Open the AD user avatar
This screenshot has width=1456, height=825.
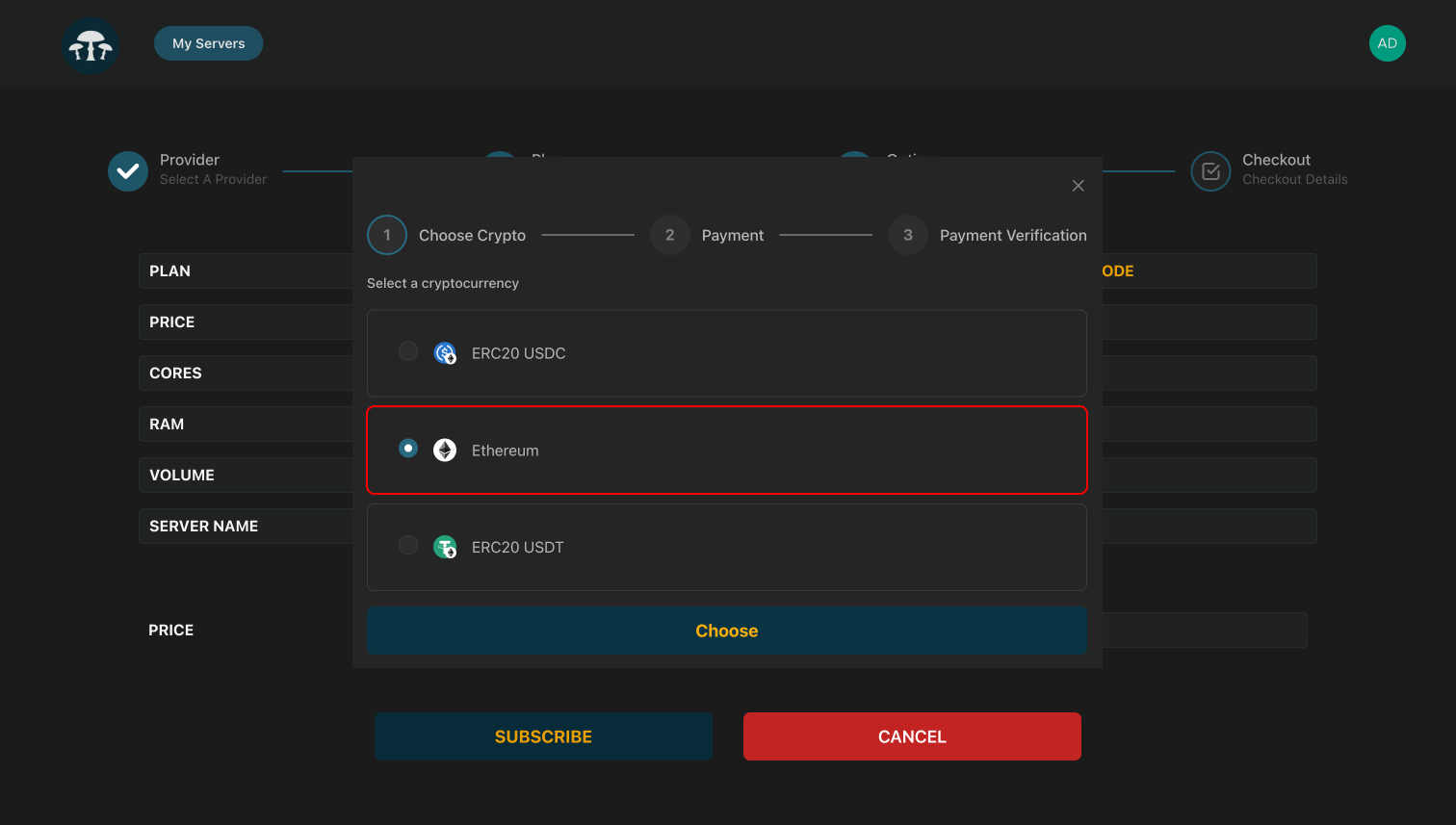[1387, 43]
